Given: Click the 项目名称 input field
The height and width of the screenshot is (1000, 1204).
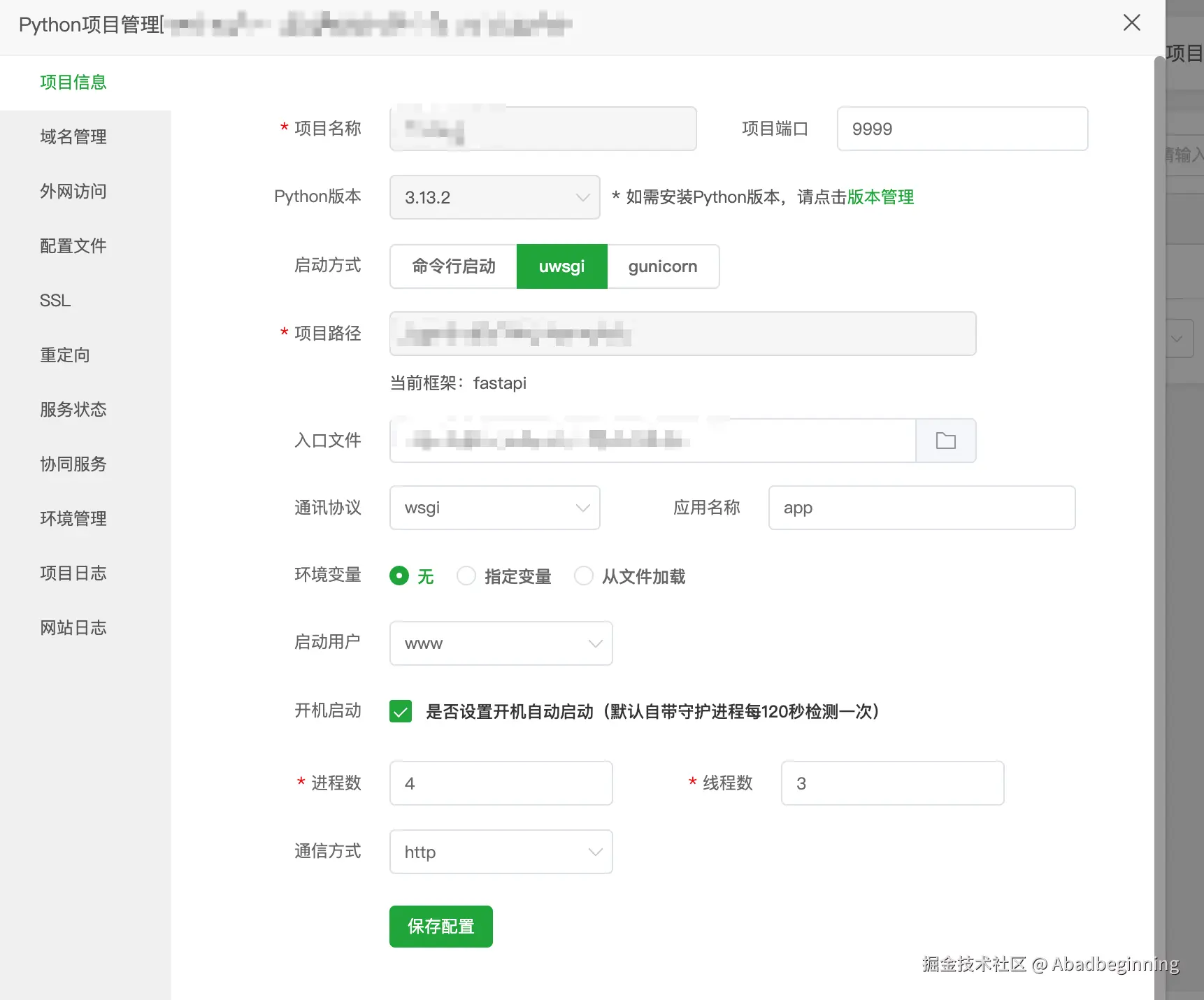Looking at the screenshot, I should click(x=543, y=129).
